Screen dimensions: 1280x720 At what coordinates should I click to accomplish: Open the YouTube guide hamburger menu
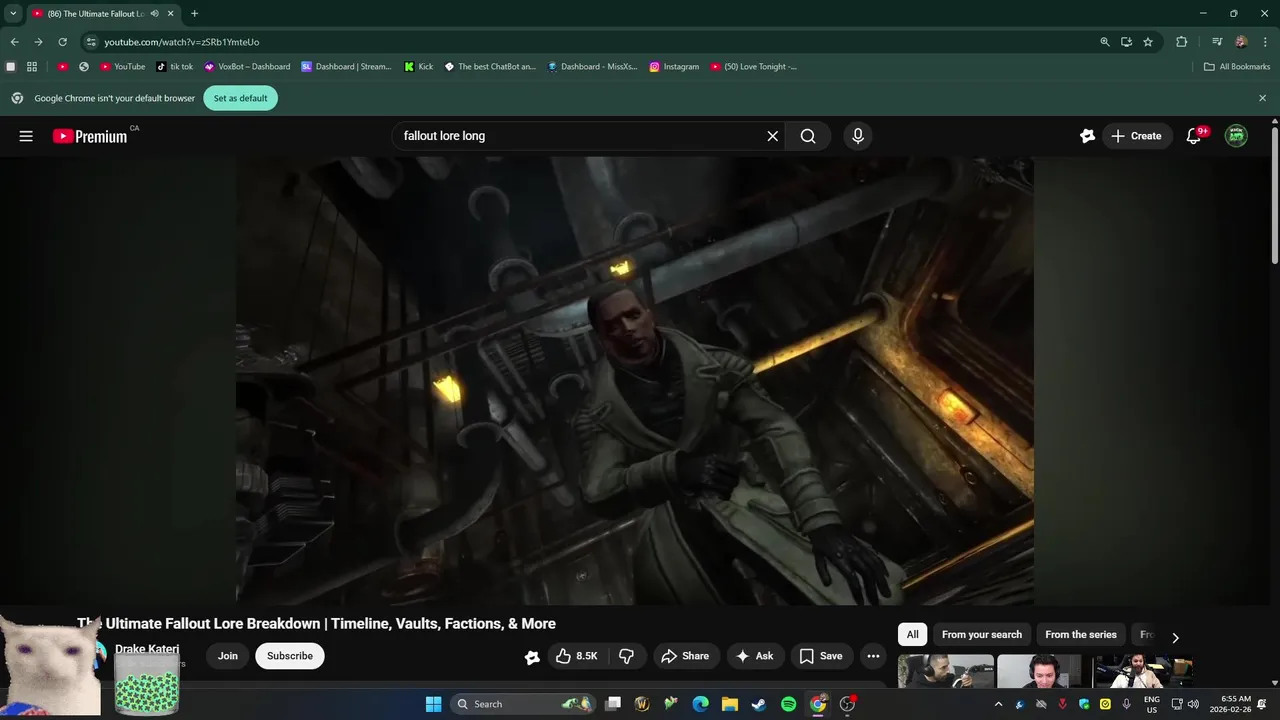(x=26, y=136)
